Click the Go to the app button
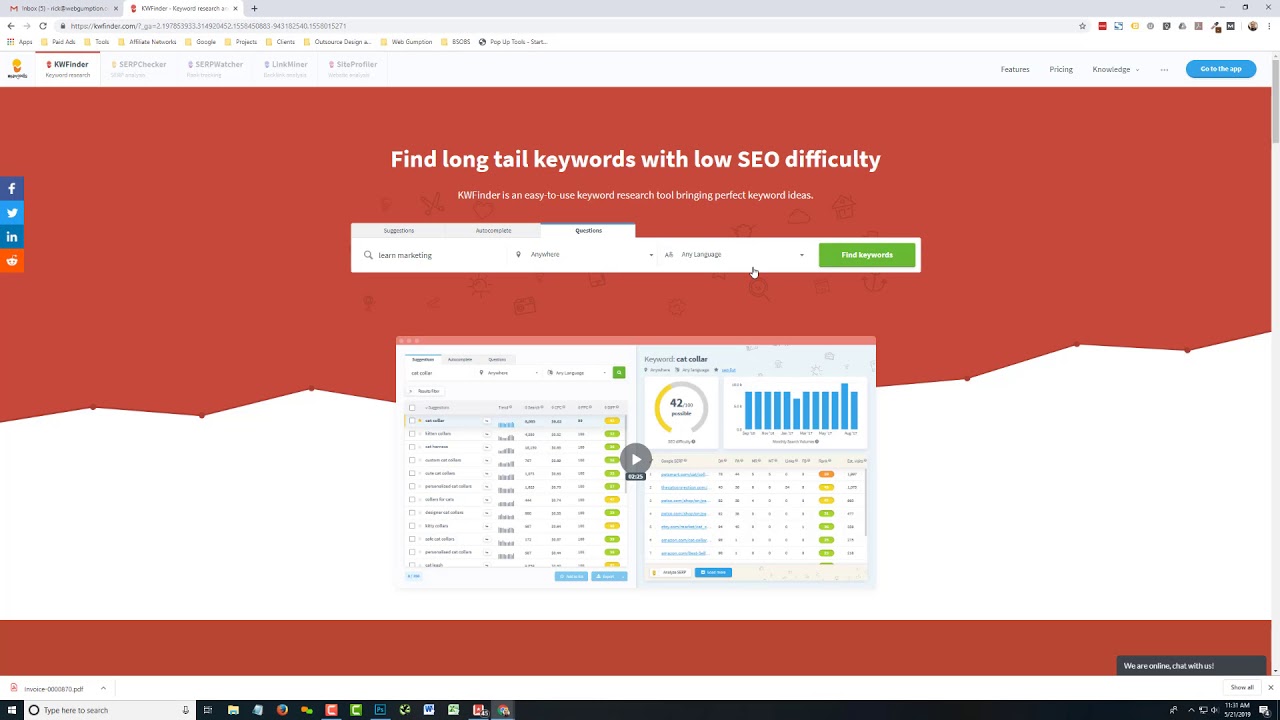Screen dimensions: 1280x720 click(1221, 69)
